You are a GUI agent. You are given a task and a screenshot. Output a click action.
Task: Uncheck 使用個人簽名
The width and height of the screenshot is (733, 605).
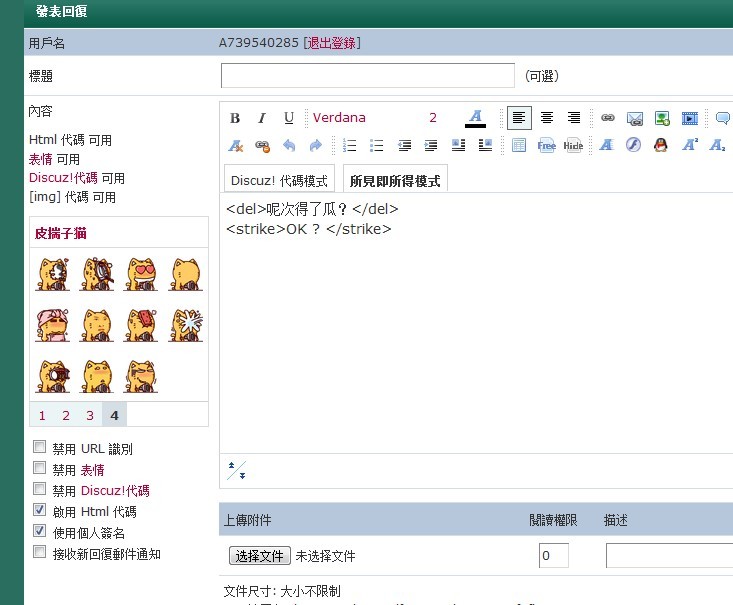coord(40,531)
